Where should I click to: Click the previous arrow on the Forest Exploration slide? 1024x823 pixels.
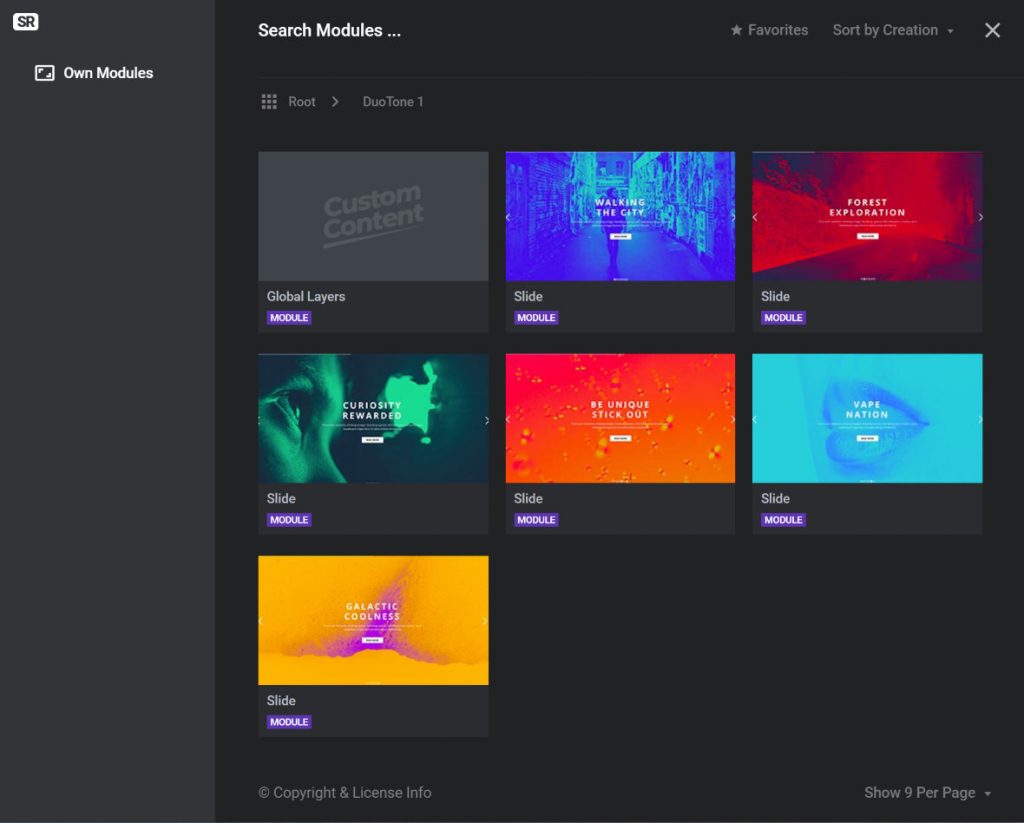755,217
